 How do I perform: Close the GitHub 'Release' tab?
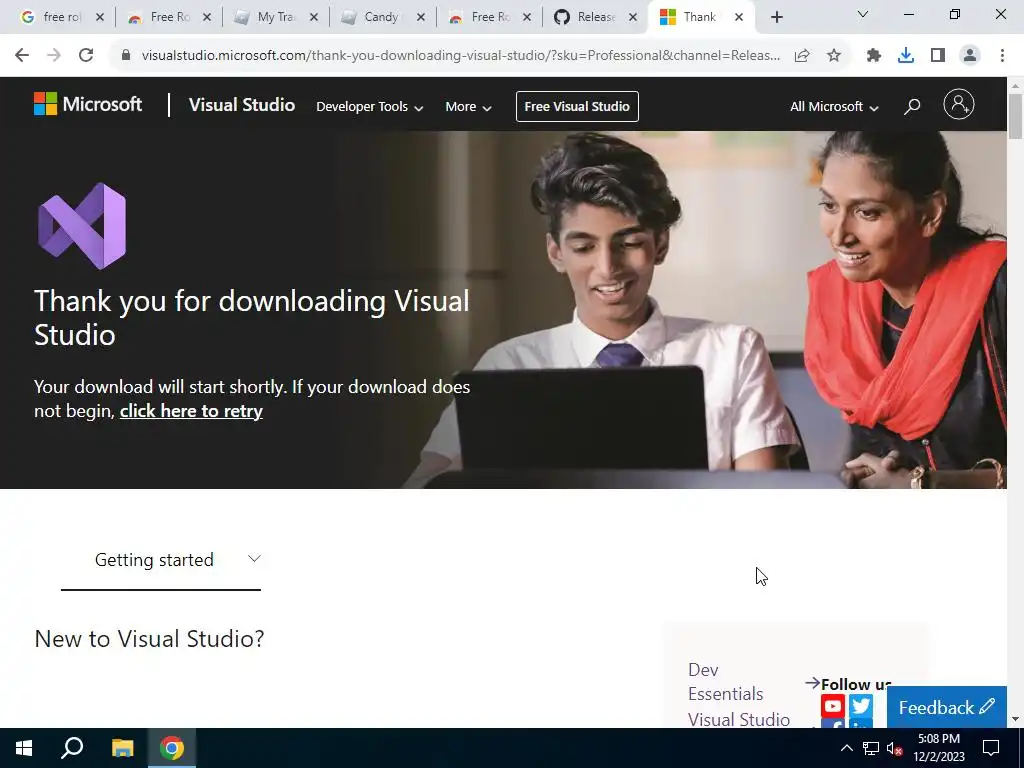633,18
